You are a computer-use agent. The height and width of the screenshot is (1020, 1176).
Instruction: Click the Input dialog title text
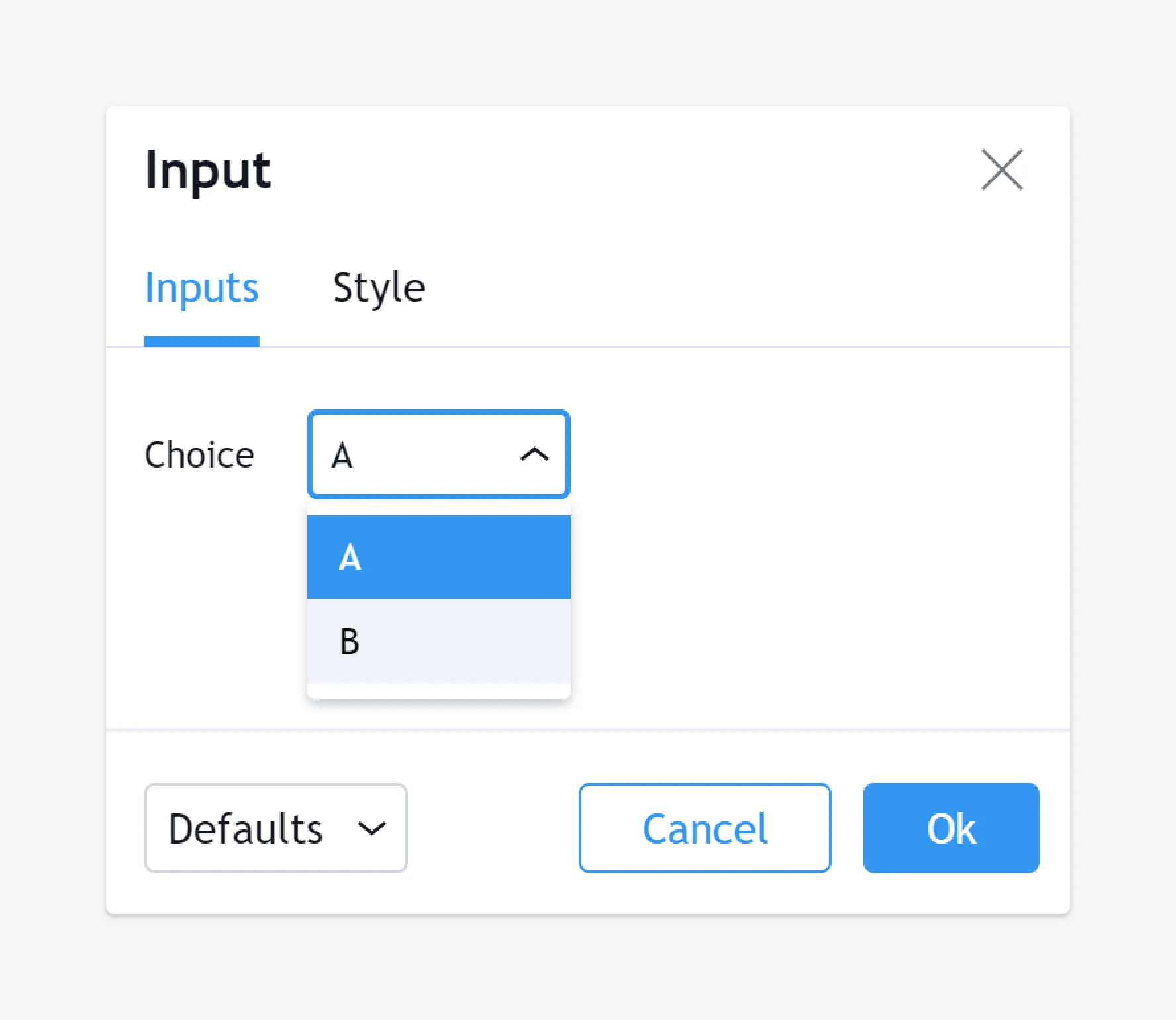[208, 170]
